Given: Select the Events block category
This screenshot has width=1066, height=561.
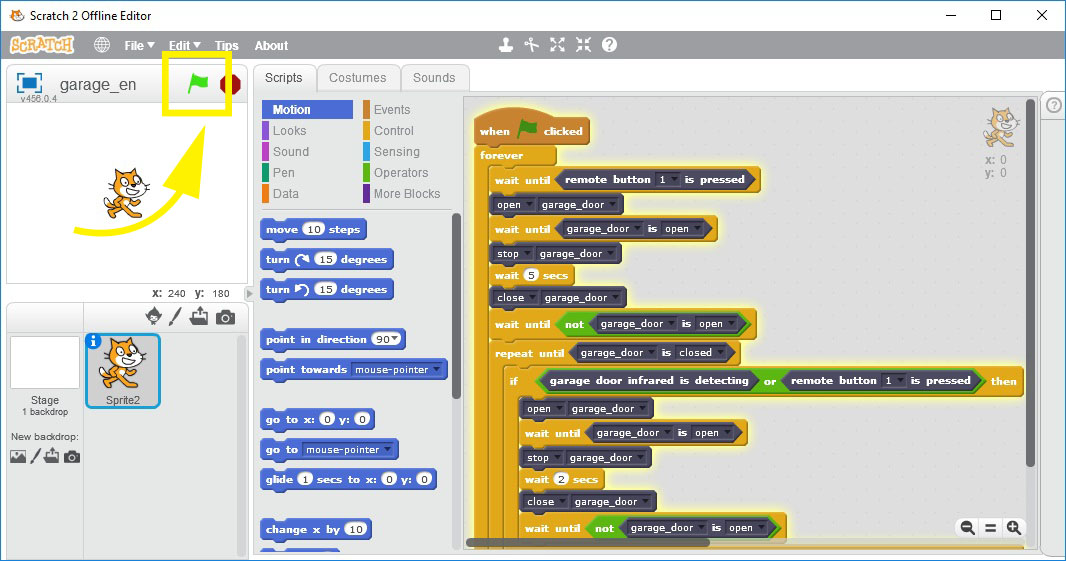Looking at the screenshot, I should pyautogui.click(x=391, y=110).
